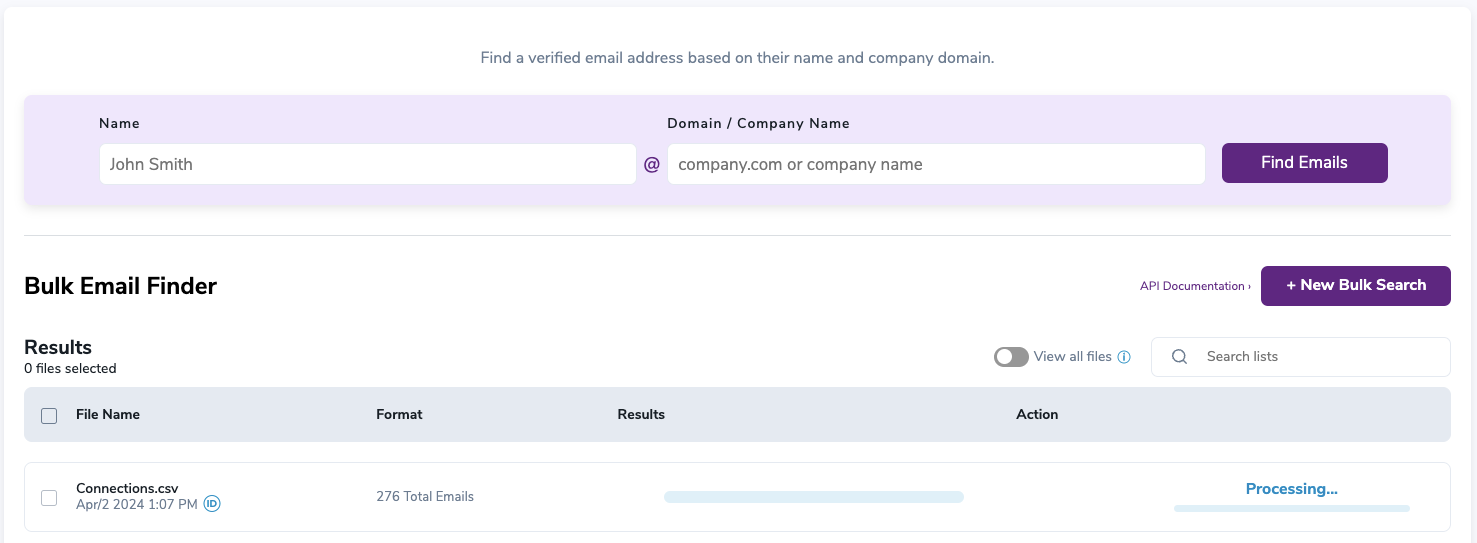Click the info icon next to View all files

[1124, 357]
